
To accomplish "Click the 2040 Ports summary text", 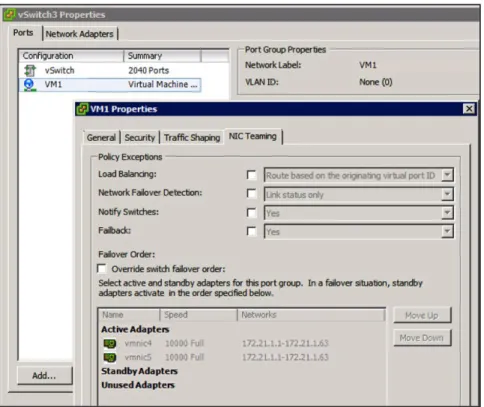I will [149, 70].
